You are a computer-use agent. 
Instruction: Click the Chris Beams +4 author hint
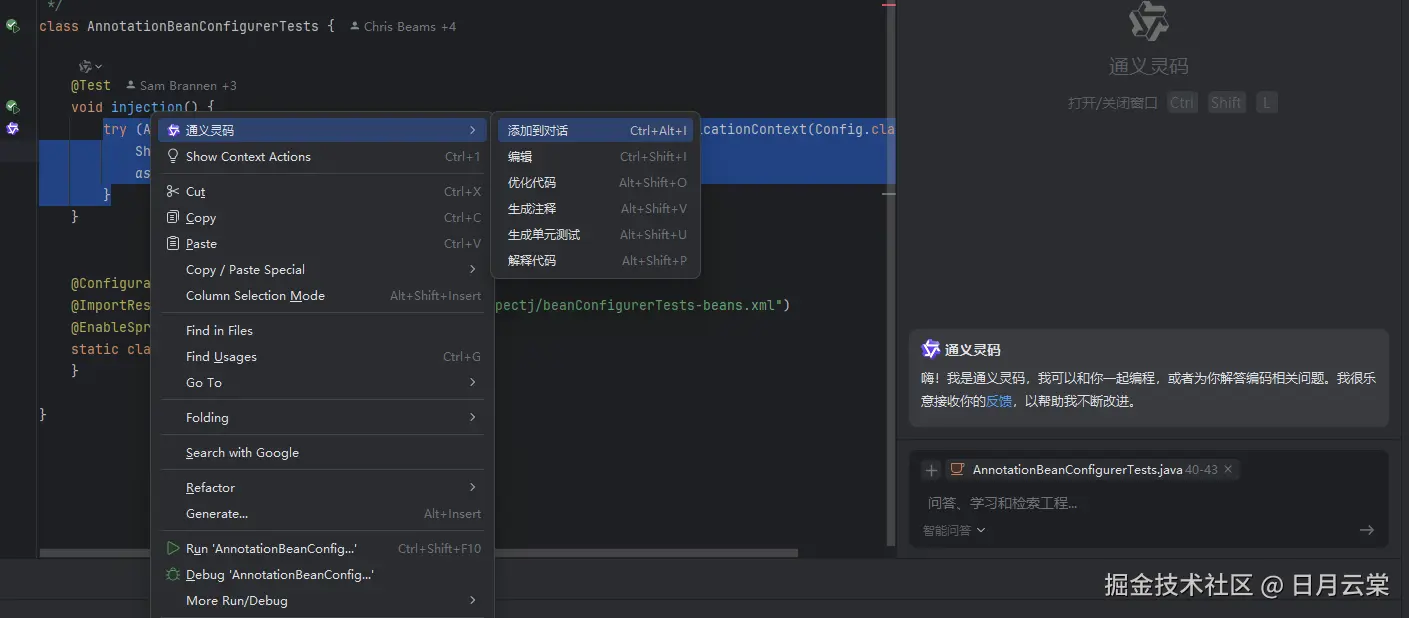pyautogui.click(x=403, y=27)
